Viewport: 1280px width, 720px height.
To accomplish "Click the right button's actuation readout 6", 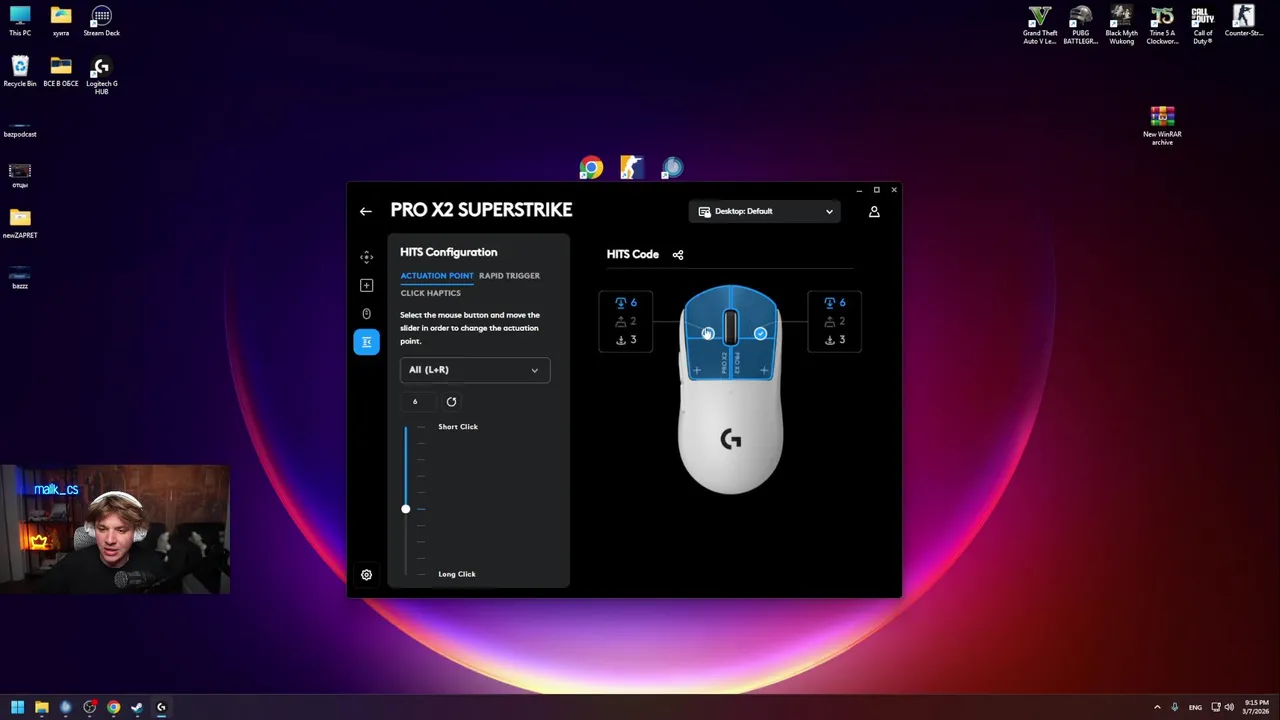I will pos(835,302).
